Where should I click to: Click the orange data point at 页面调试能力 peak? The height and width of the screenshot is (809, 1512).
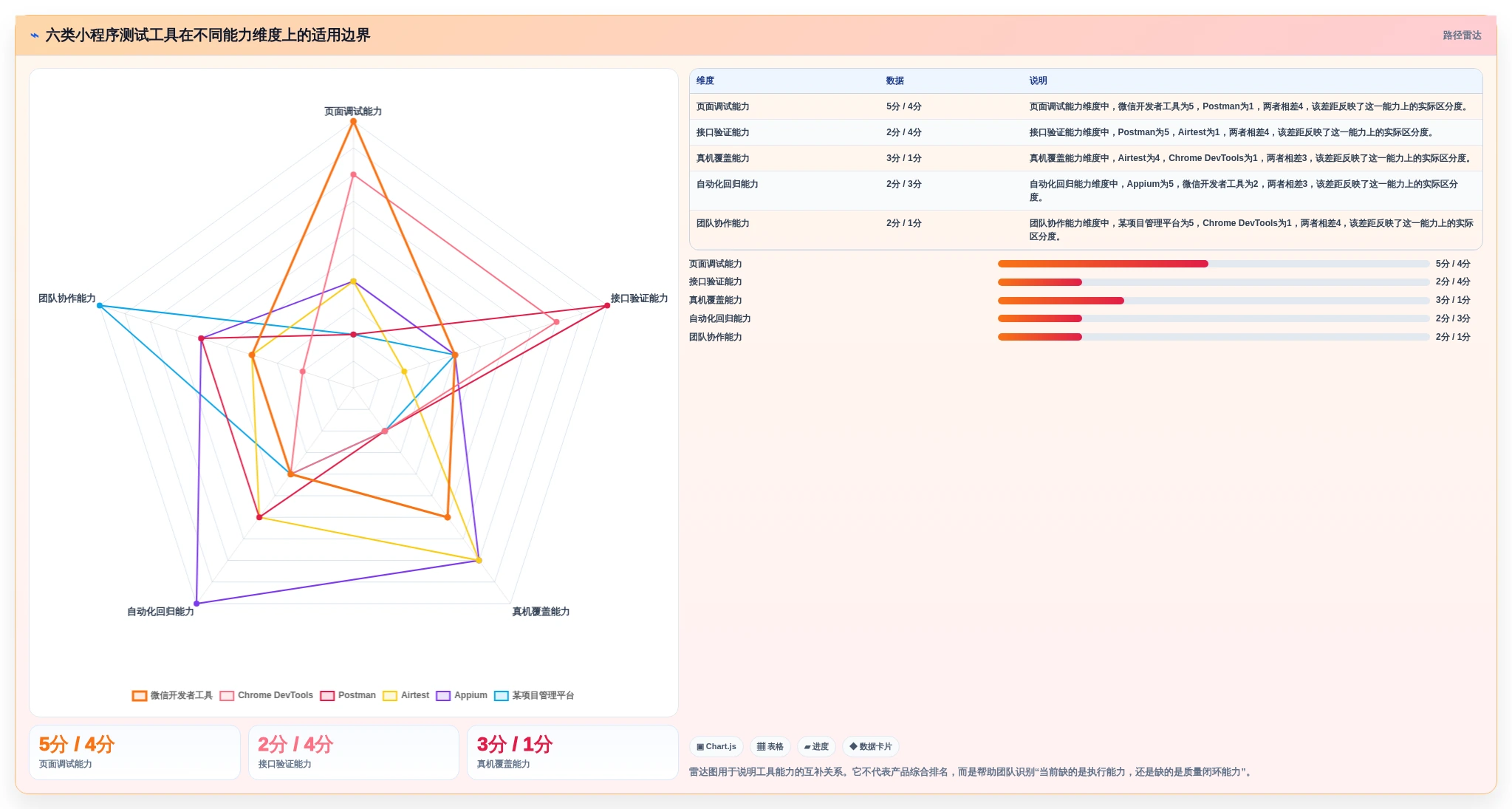353,122
